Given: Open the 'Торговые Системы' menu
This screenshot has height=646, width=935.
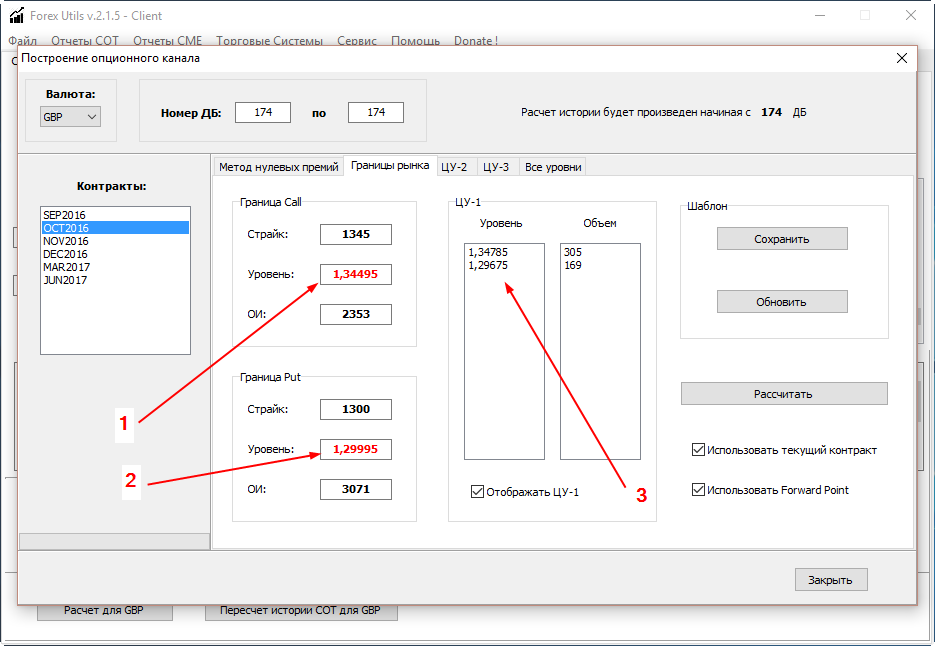Looking at the screenshot, I should pos(270,41).
